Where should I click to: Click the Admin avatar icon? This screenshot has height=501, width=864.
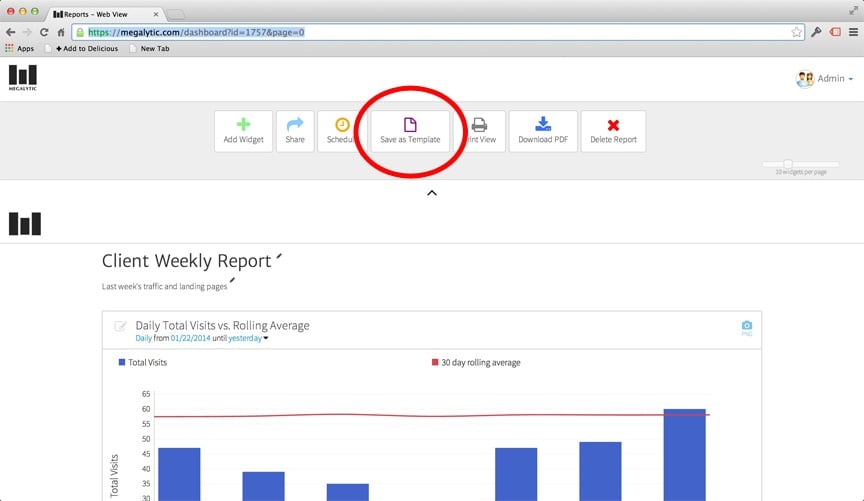pos(804,79)
